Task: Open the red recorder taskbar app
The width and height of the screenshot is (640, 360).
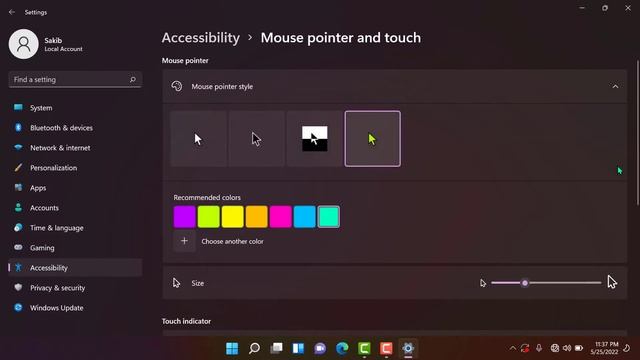Action: click(x=386, y=348)
